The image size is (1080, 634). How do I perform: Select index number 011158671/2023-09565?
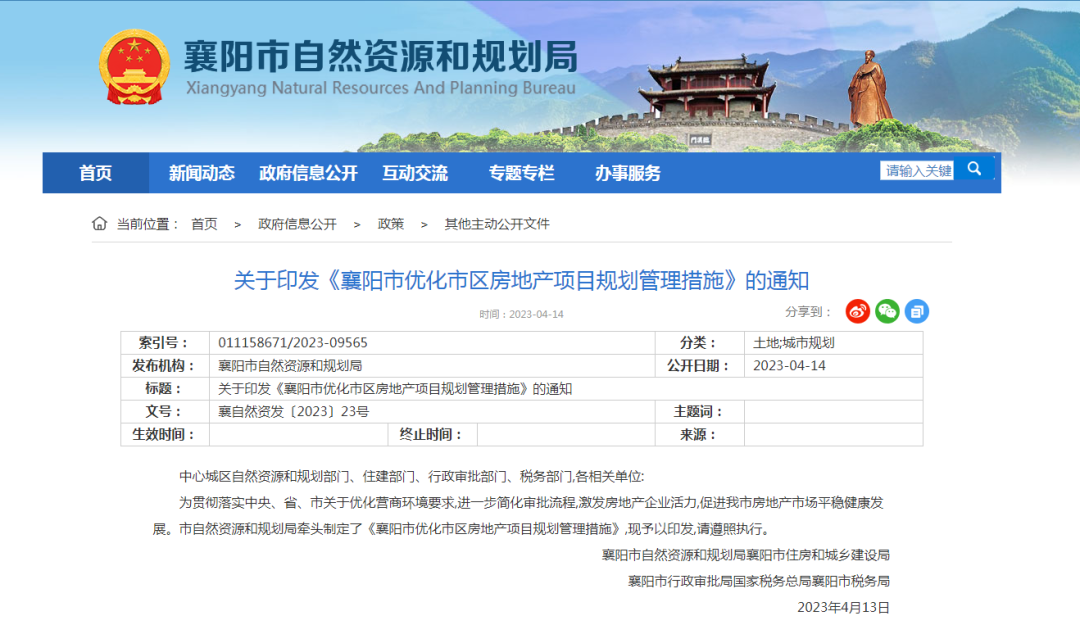293,342
